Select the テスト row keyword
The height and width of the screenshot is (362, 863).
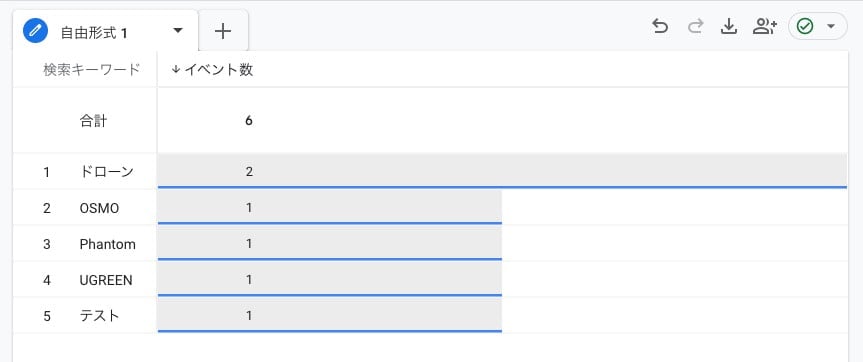coord(100,316)
